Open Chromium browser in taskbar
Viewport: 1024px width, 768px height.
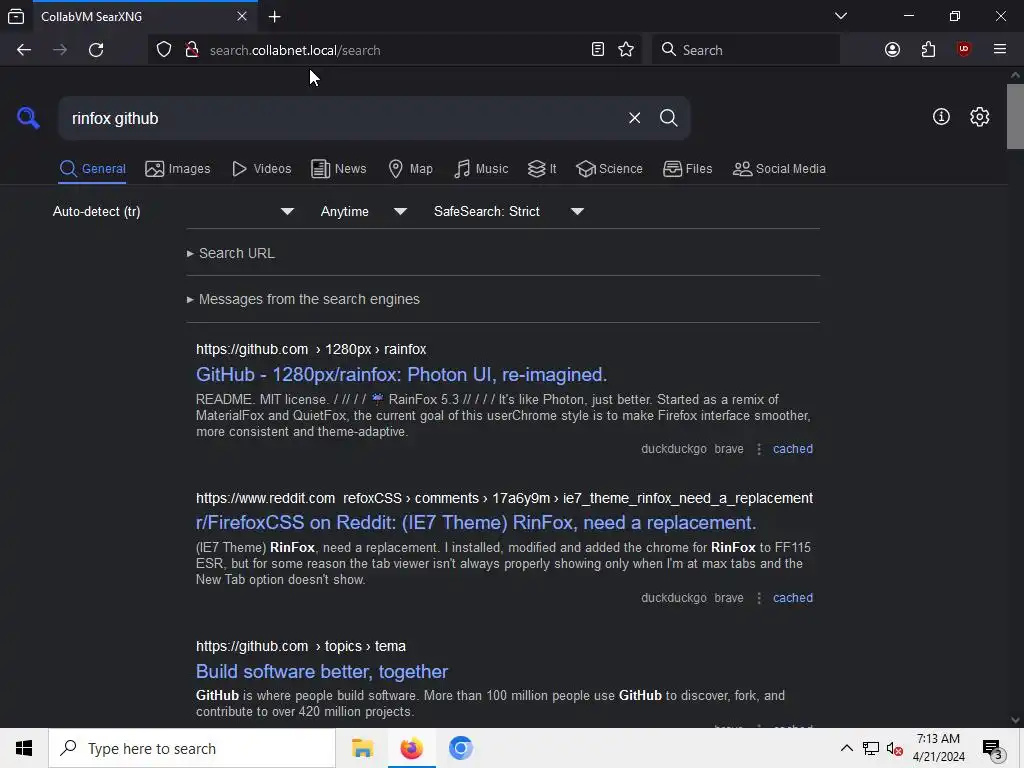[460, 748]
